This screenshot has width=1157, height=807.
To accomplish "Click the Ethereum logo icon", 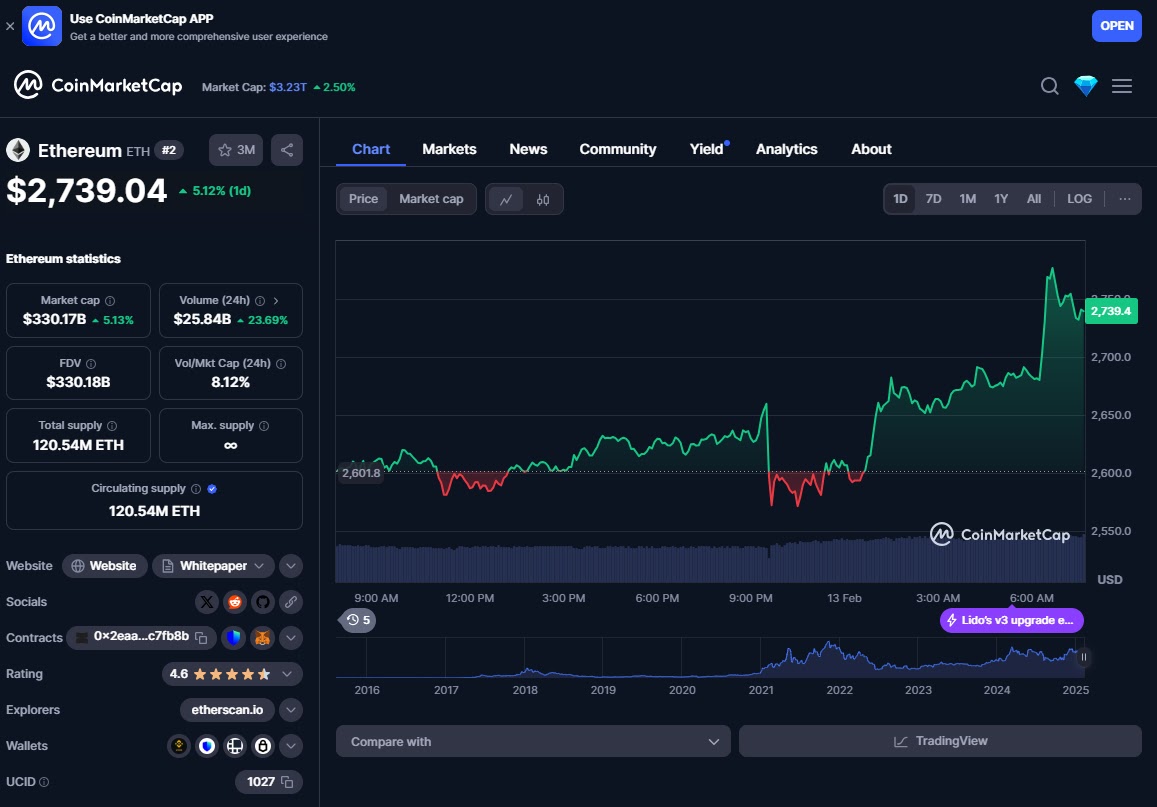I will coord(18,150).
